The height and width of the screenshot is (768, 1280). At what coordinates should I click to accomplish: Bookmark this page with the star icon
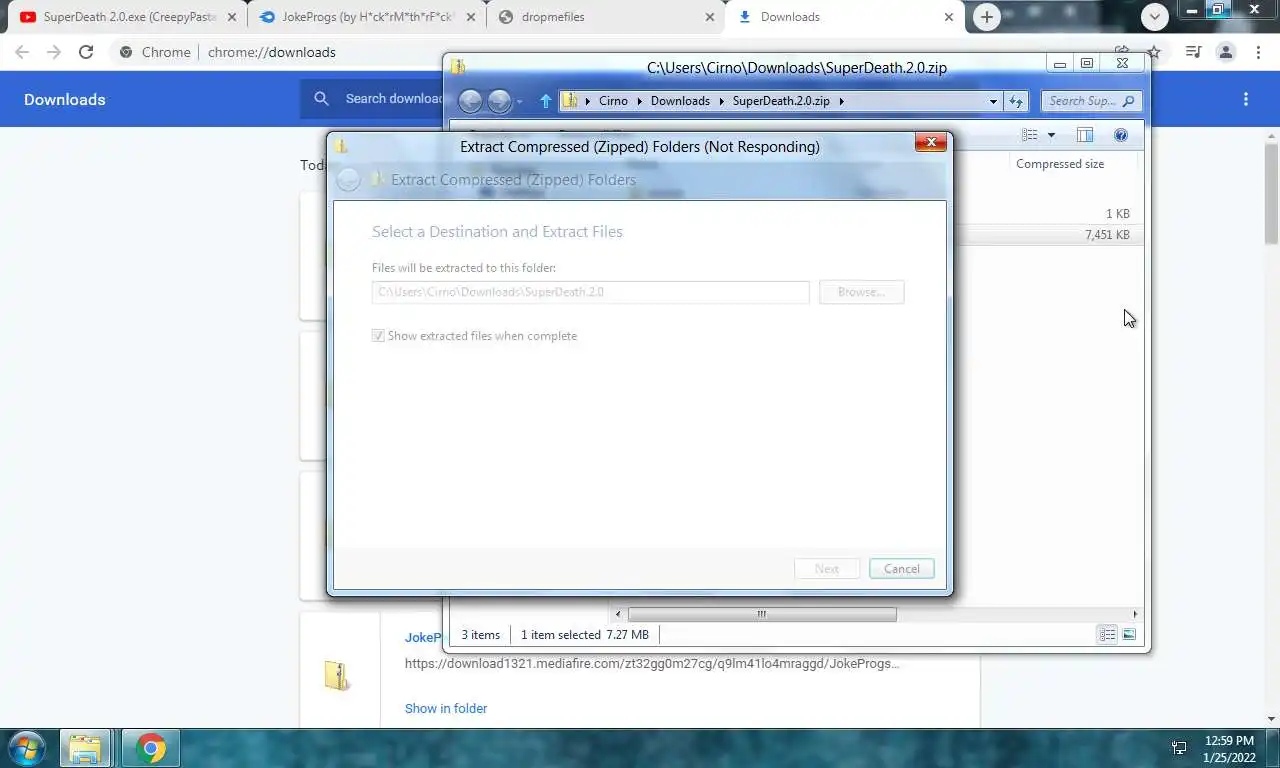[1154, 52]
